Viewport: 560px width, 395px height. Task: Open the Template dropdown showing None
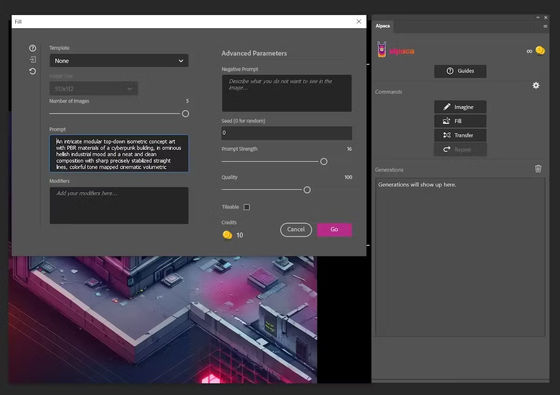click(x=119, y=61)
